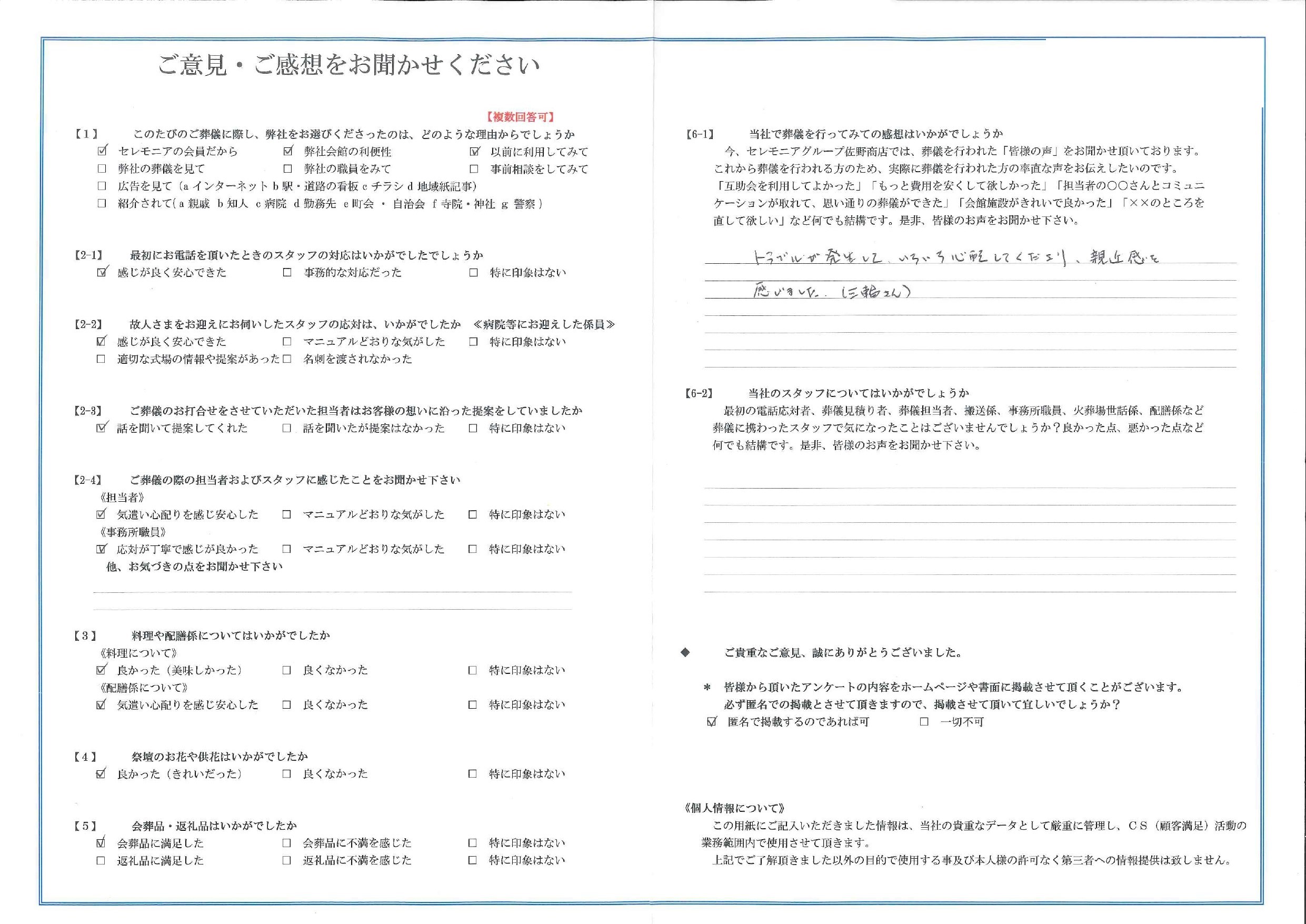Viewport: 1306px width, 924px height.
Task: Toggle the '応対が丁寧で感じが良かった' checkbox
Action: click(x=101, y=549)
